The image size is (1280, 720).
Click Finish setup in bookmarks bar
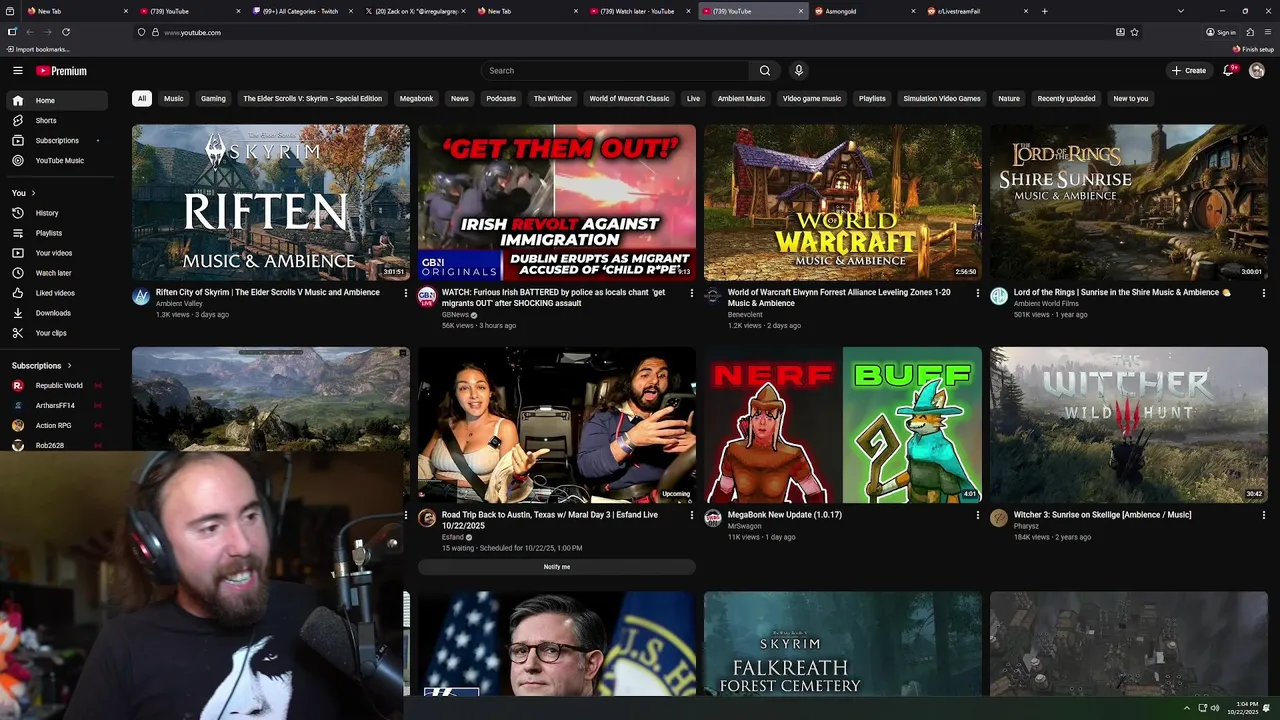click(1254, 49)
